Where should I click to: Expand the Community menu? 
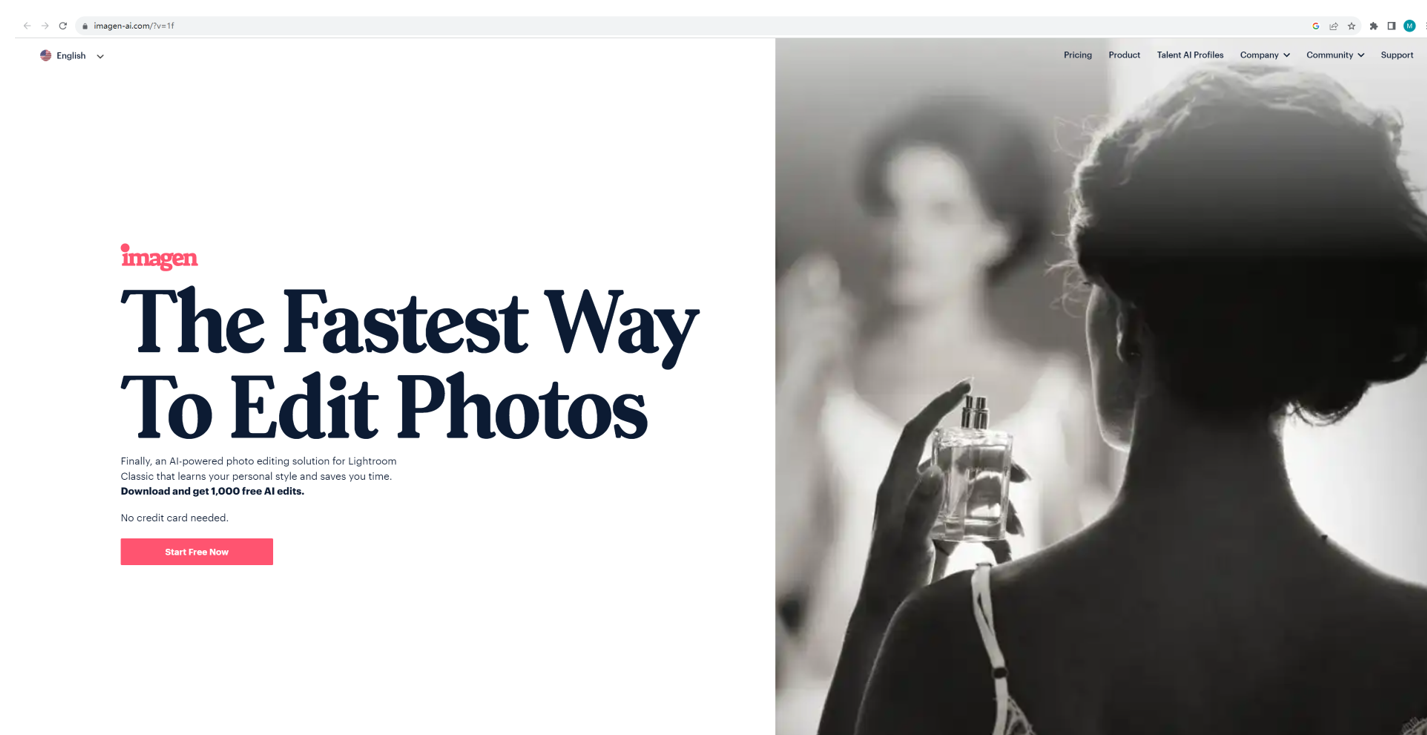click(1335, 55)
